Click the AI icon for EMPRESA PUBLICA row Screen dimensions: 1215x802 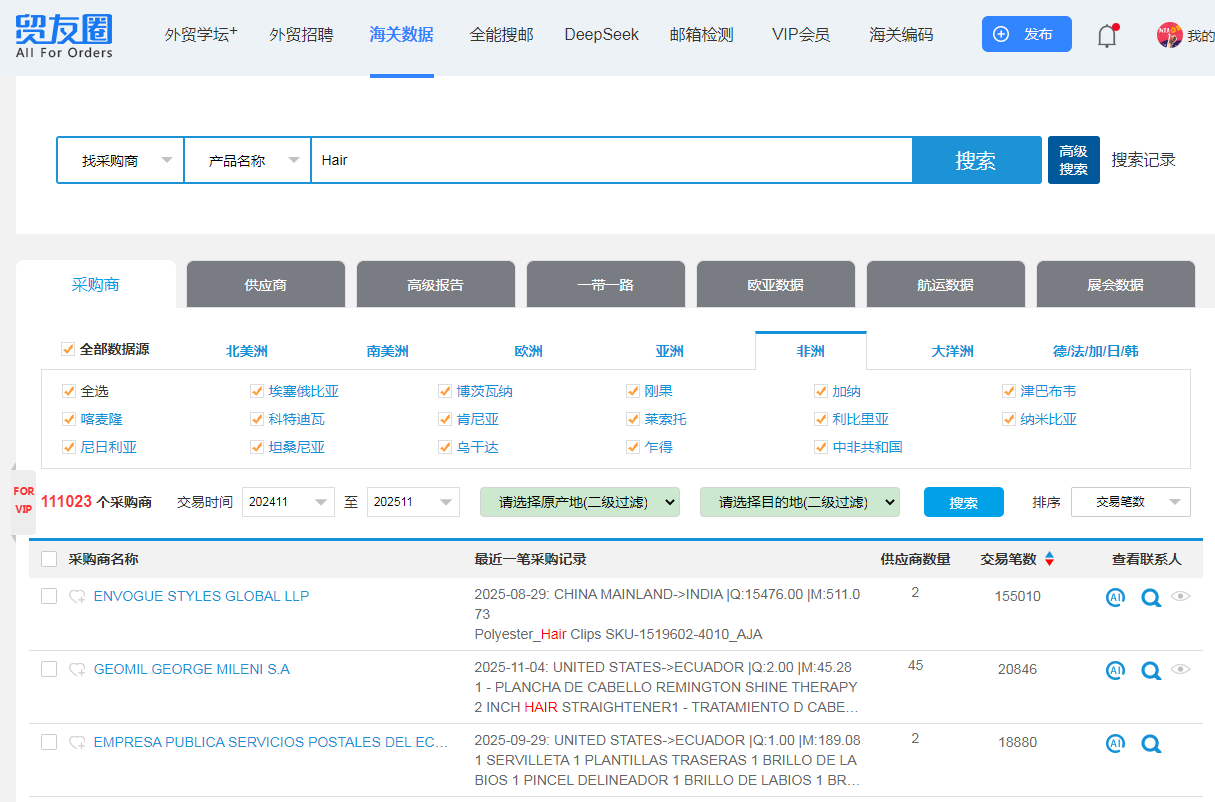[1115, 743]
